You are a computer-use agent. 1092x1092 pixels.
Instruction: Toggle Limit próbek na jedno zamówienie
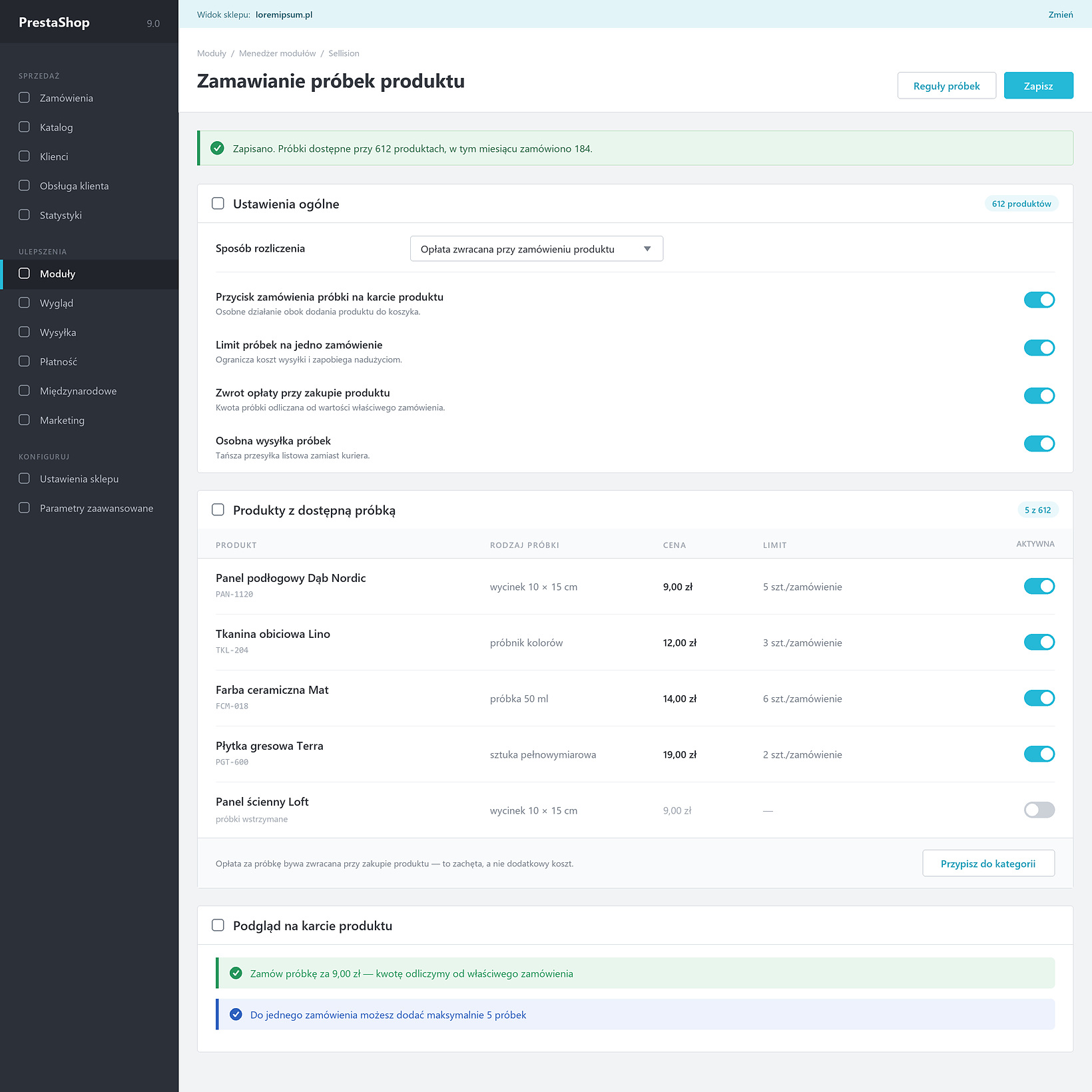pyautogui.click(x=1039, y=348)
